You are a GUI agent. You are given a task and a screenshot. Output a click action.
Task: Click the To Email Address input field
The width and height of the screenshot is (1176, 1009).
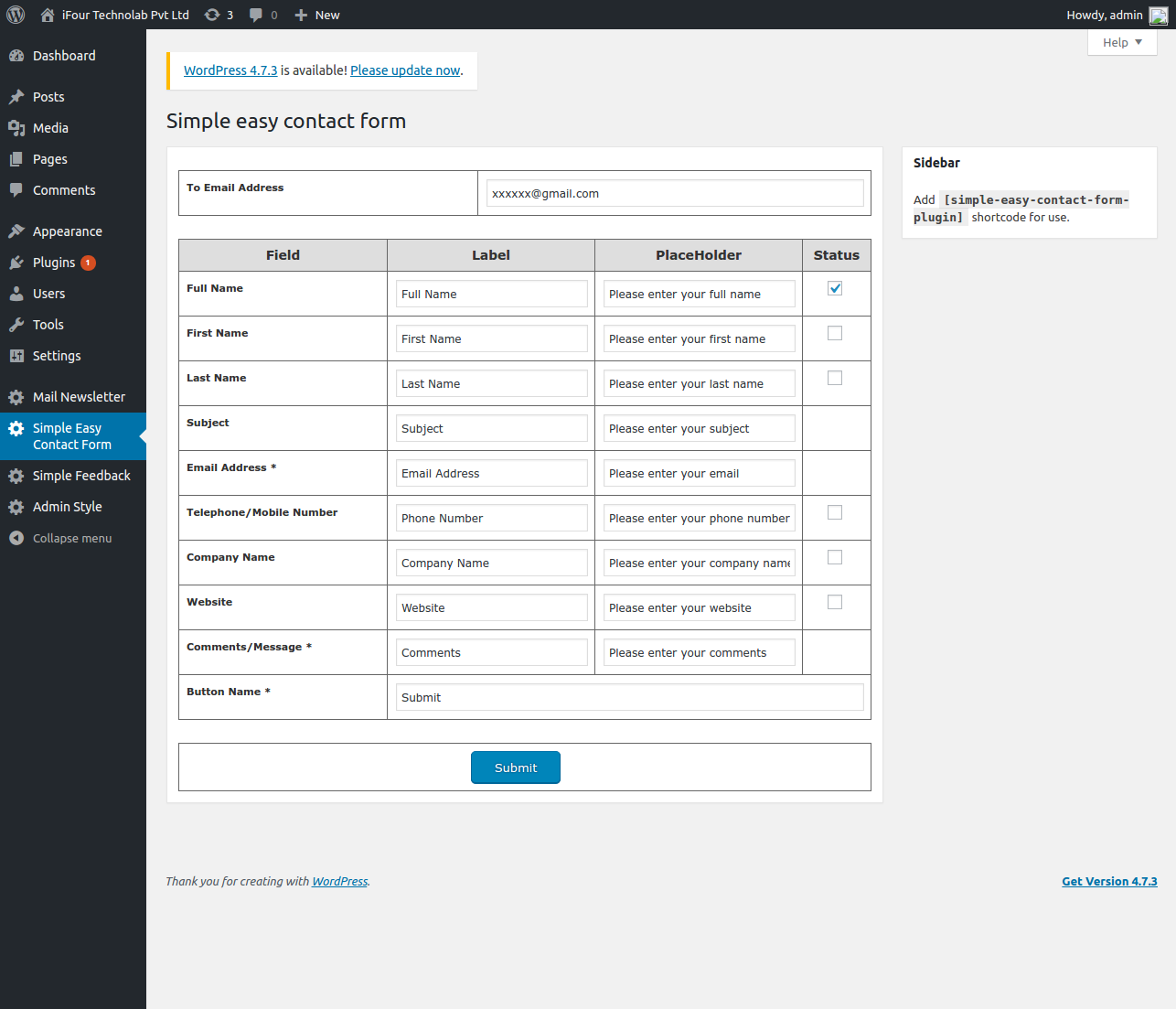[x=675, y=193]
